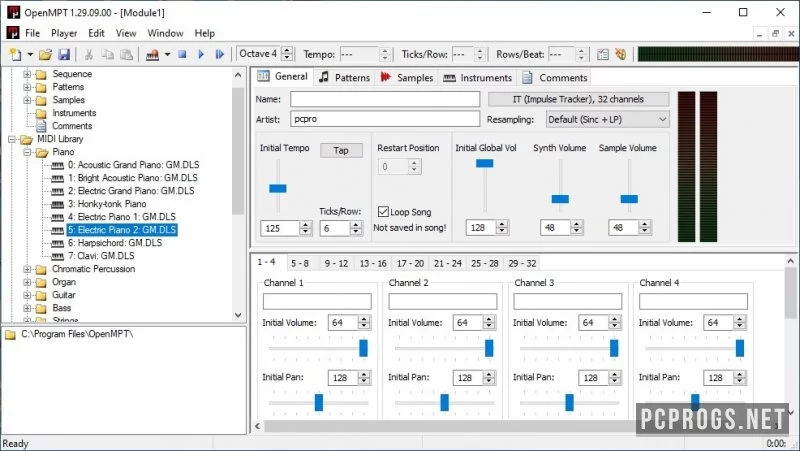Click the Paste toolbar icon
Viewport: 800px width, 451px height.
pos(126,54)
